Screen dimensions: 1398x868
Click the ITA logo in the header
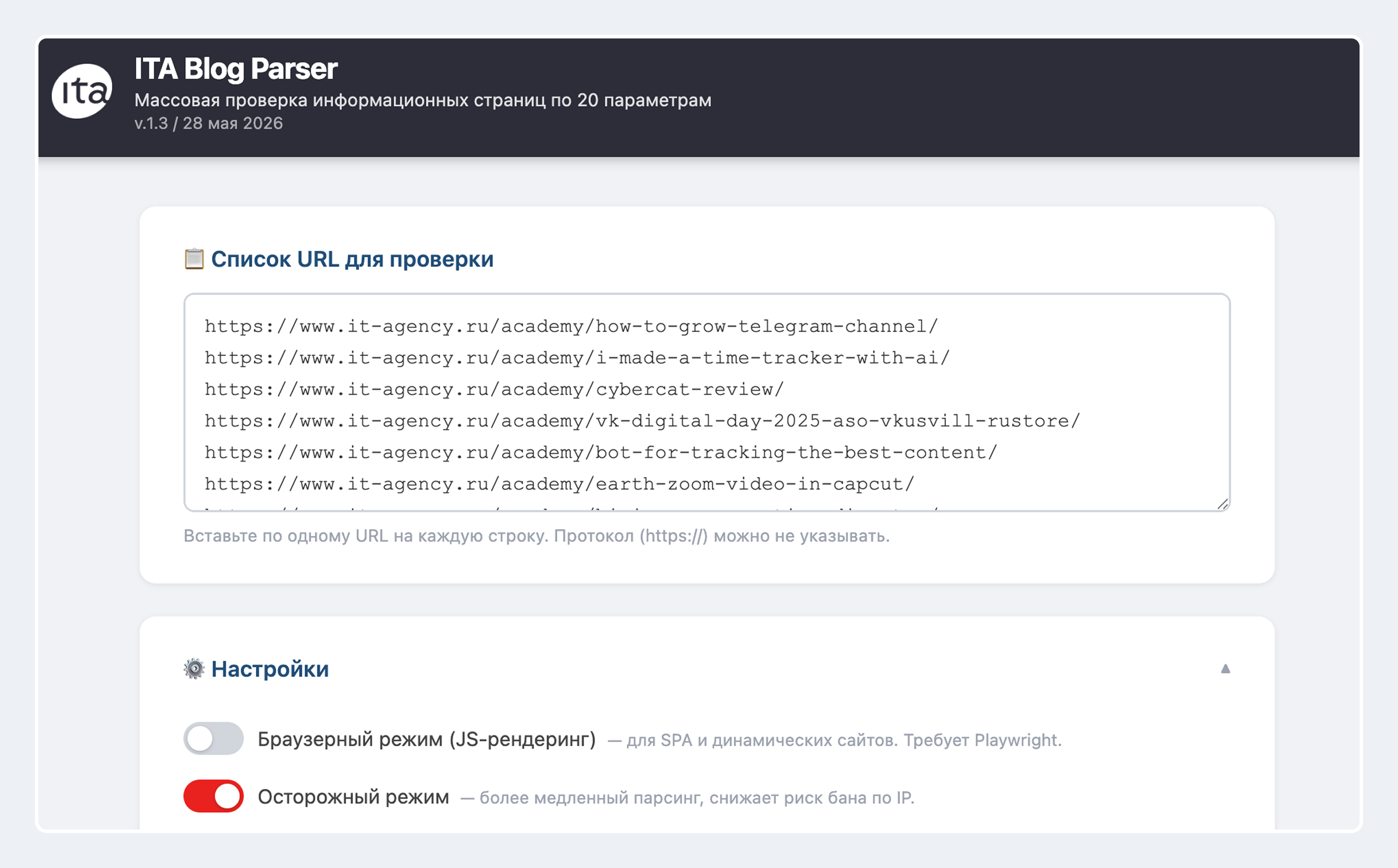(x=82, y=91)
